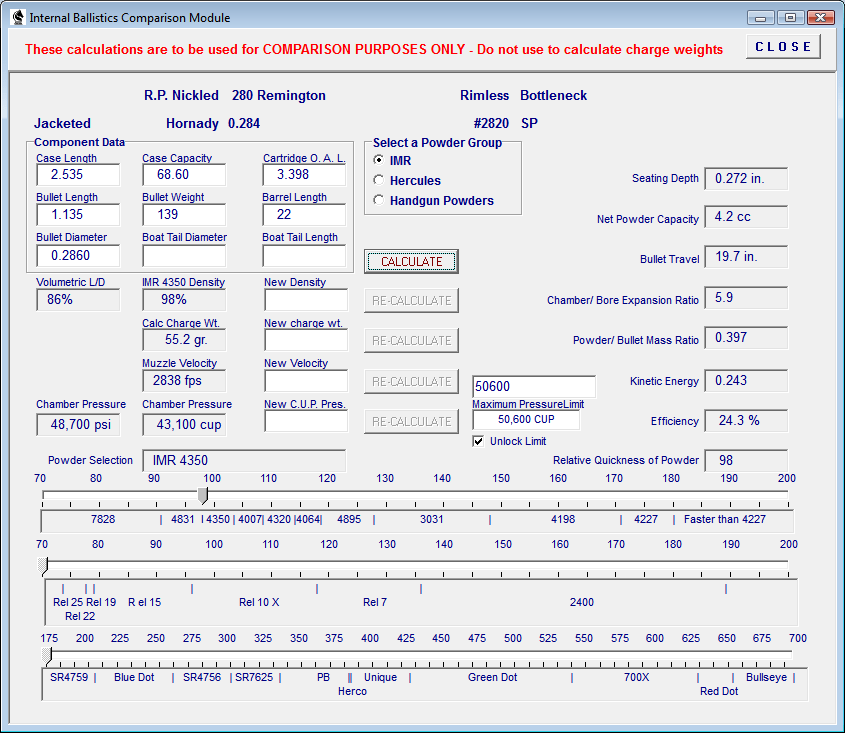The height and width of the screenshot is (733, 845).
Task: Select the IMR powder group radio button
Action: coord(379,160)
